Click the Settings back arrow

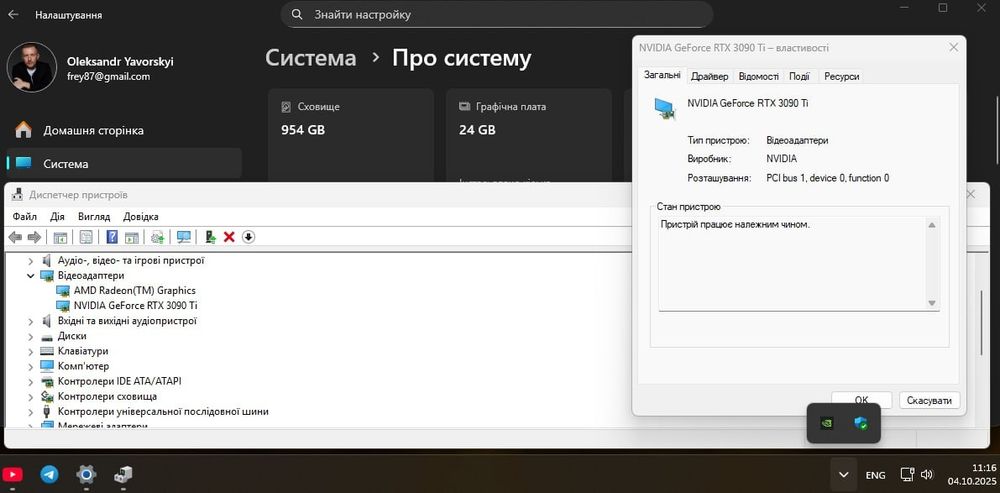[13, 14]
